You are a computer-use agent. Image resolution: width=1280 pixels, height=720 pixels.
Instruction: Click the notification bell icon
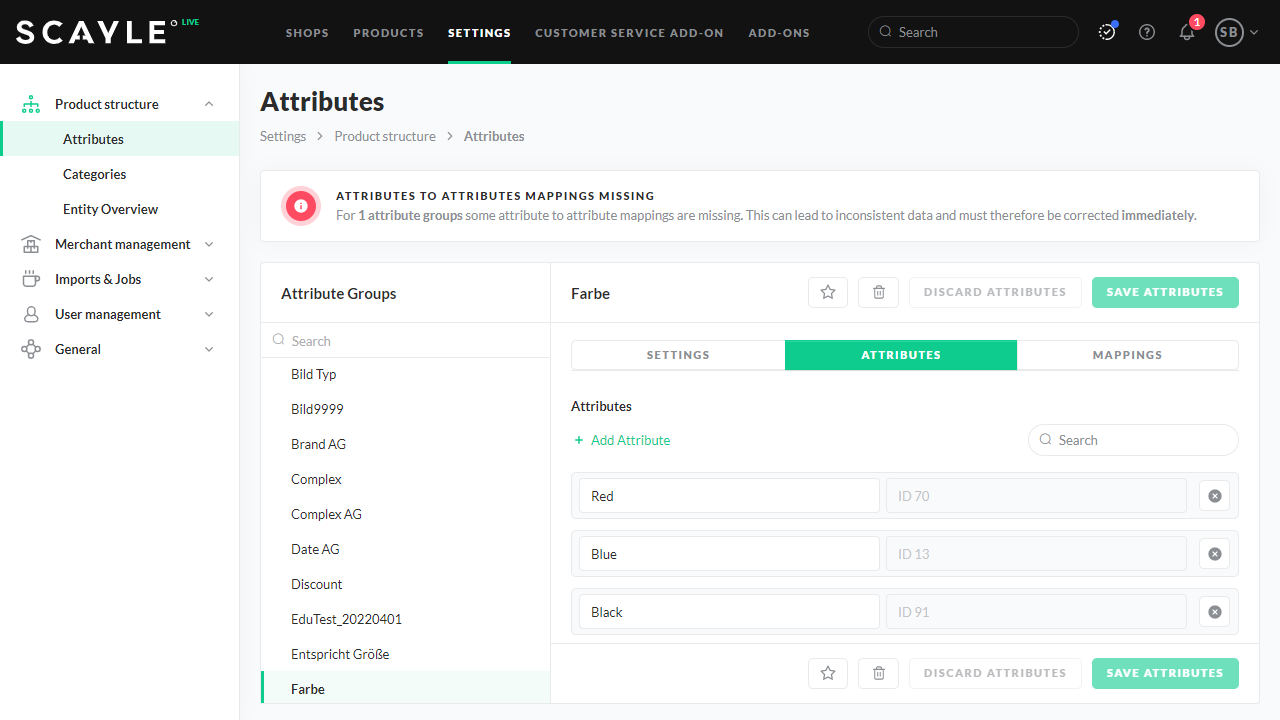point(1187,32)
